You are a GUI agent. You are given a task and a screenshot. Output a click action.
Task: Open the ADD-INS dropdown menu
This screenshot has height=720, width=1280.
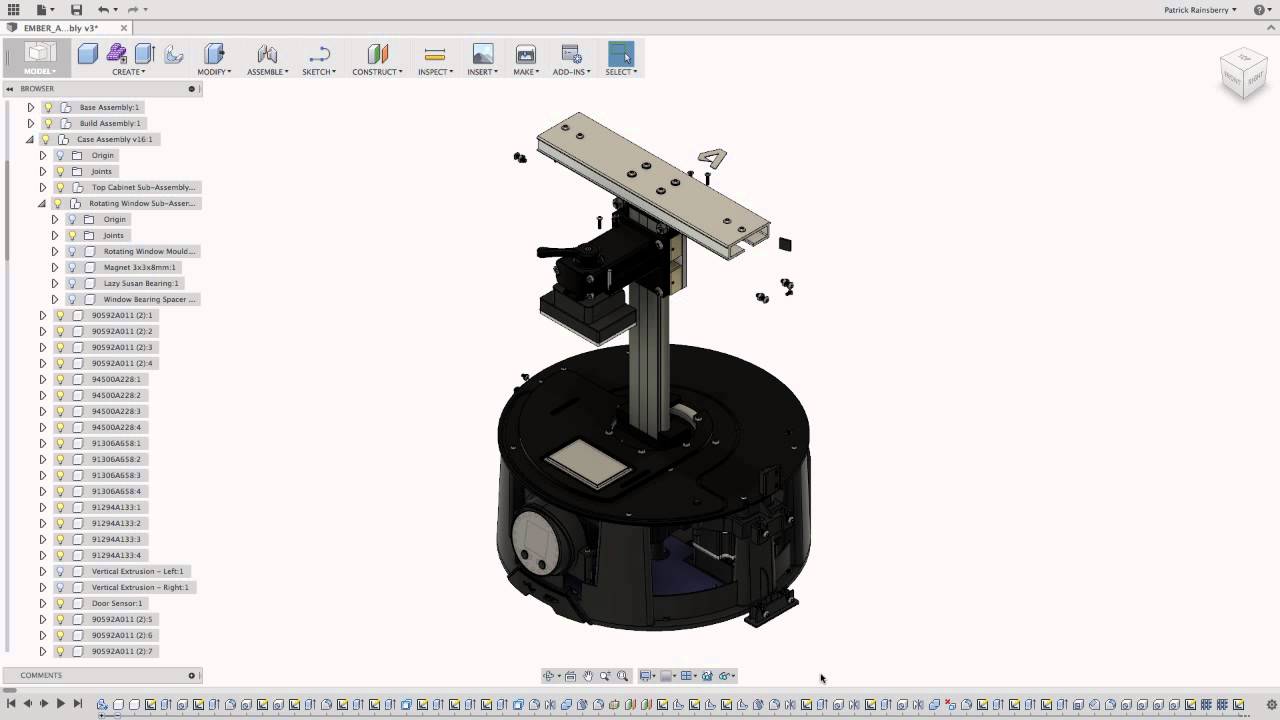click(x=571, y=72)
